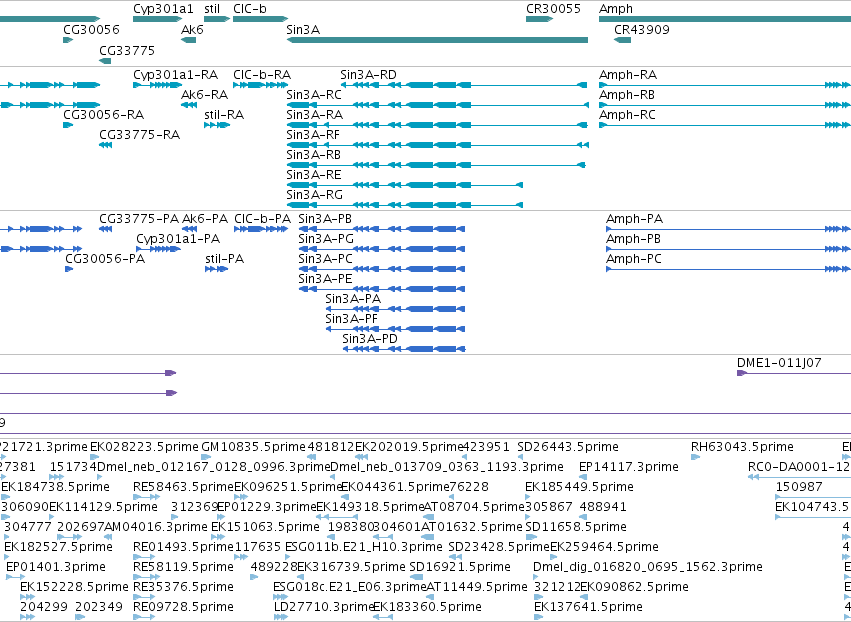Select the RE09728.5prime EST label

click(x=183, y=607)
